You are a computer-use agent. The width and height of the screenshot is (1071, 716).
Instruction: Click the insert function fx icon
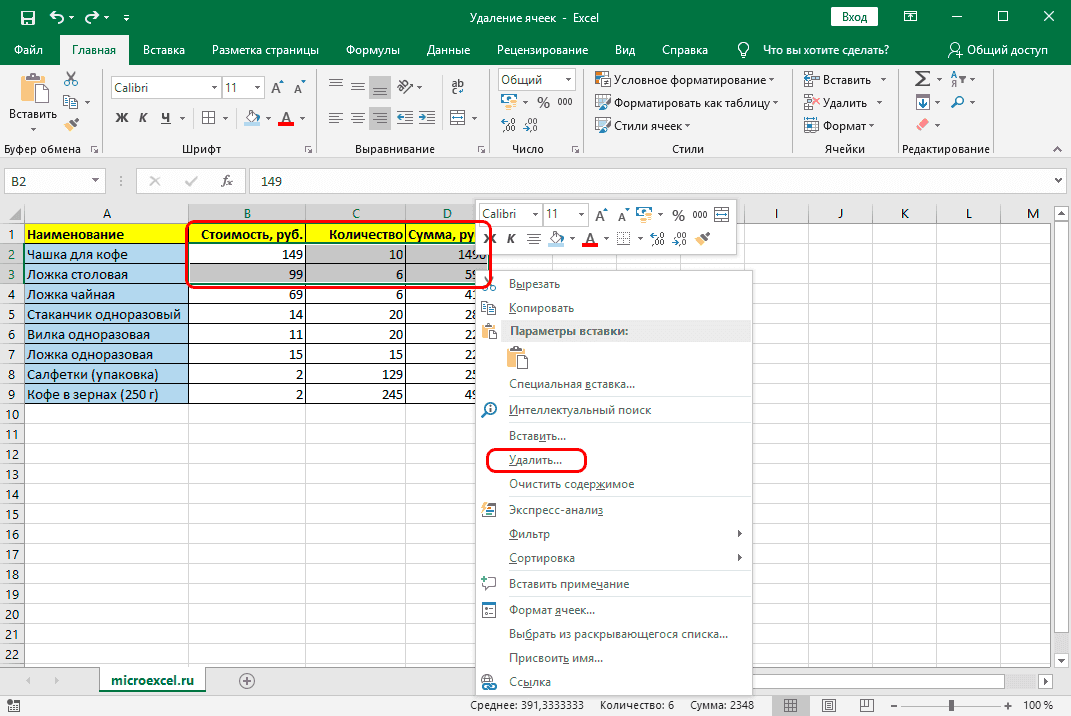click(x=227, y=181)
